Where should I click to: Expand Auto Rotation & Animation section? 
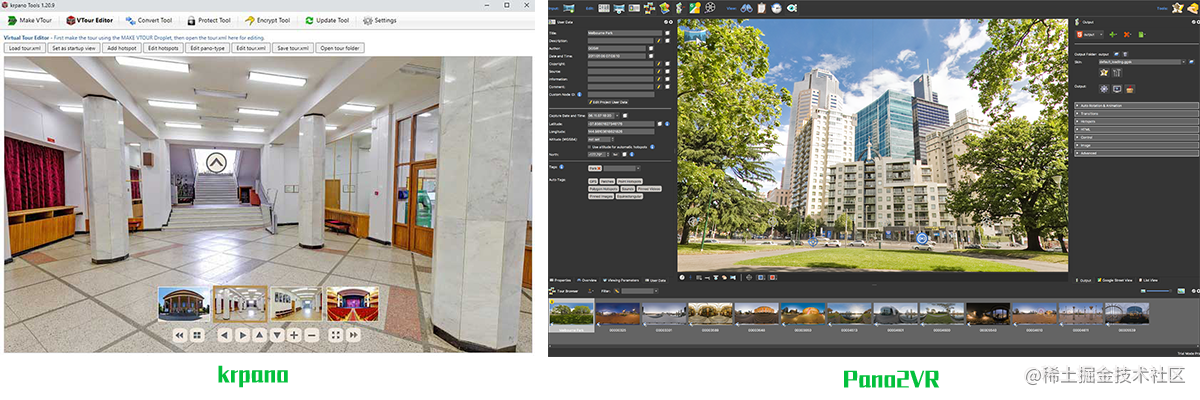coord(1136,105)
